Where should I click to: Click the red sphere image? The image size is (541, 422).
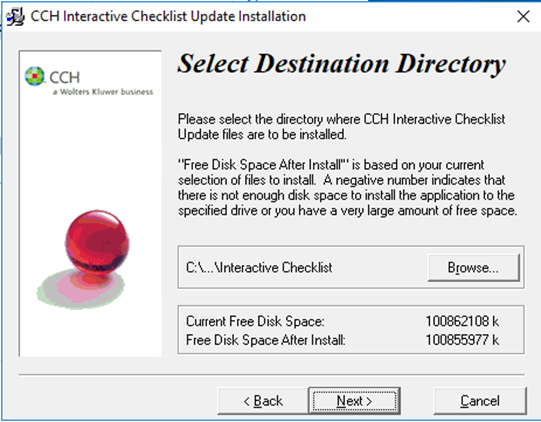(97, 243)
